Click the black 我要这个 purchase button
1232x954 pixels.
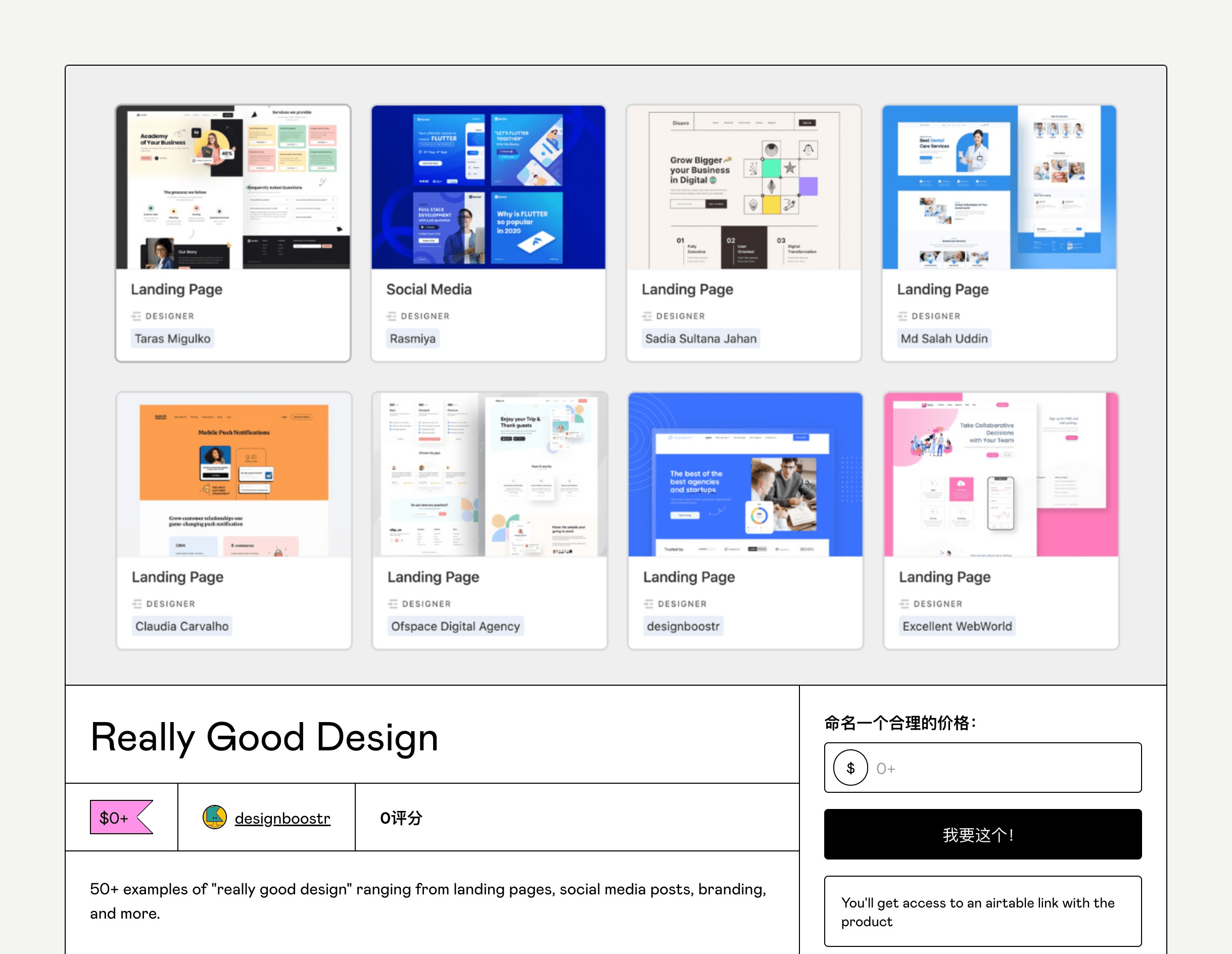pyautogui.click(x=982, y=834)
